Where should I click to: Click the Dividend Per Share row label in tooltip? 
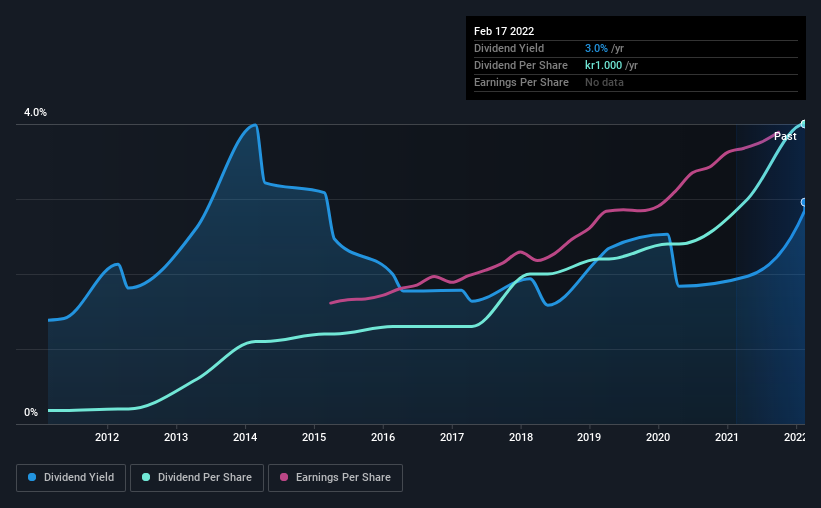pyautogui.click(x=520, y=65)
